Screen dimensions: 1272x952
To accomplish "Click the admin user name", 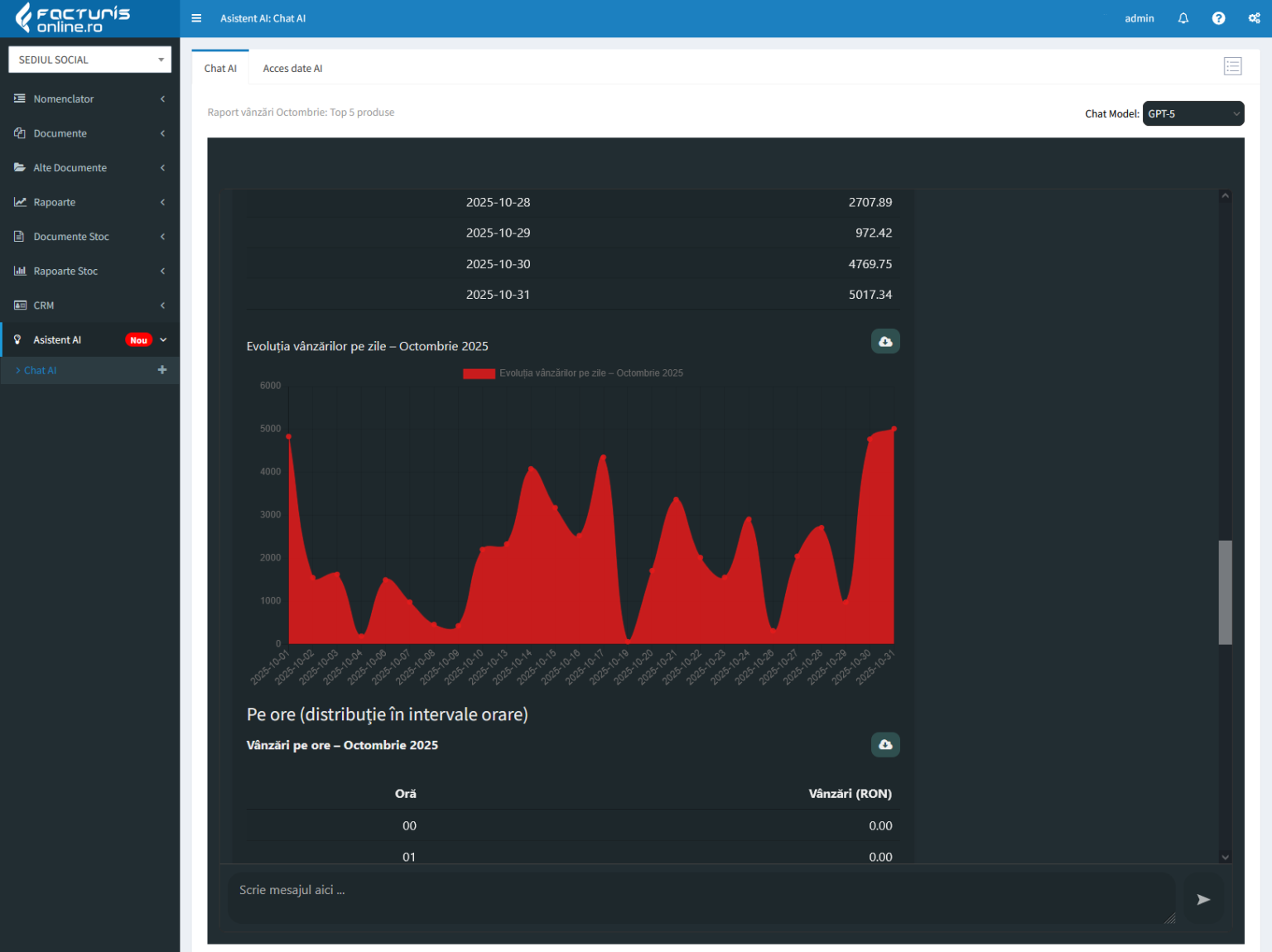I will tap(1139, 18).
